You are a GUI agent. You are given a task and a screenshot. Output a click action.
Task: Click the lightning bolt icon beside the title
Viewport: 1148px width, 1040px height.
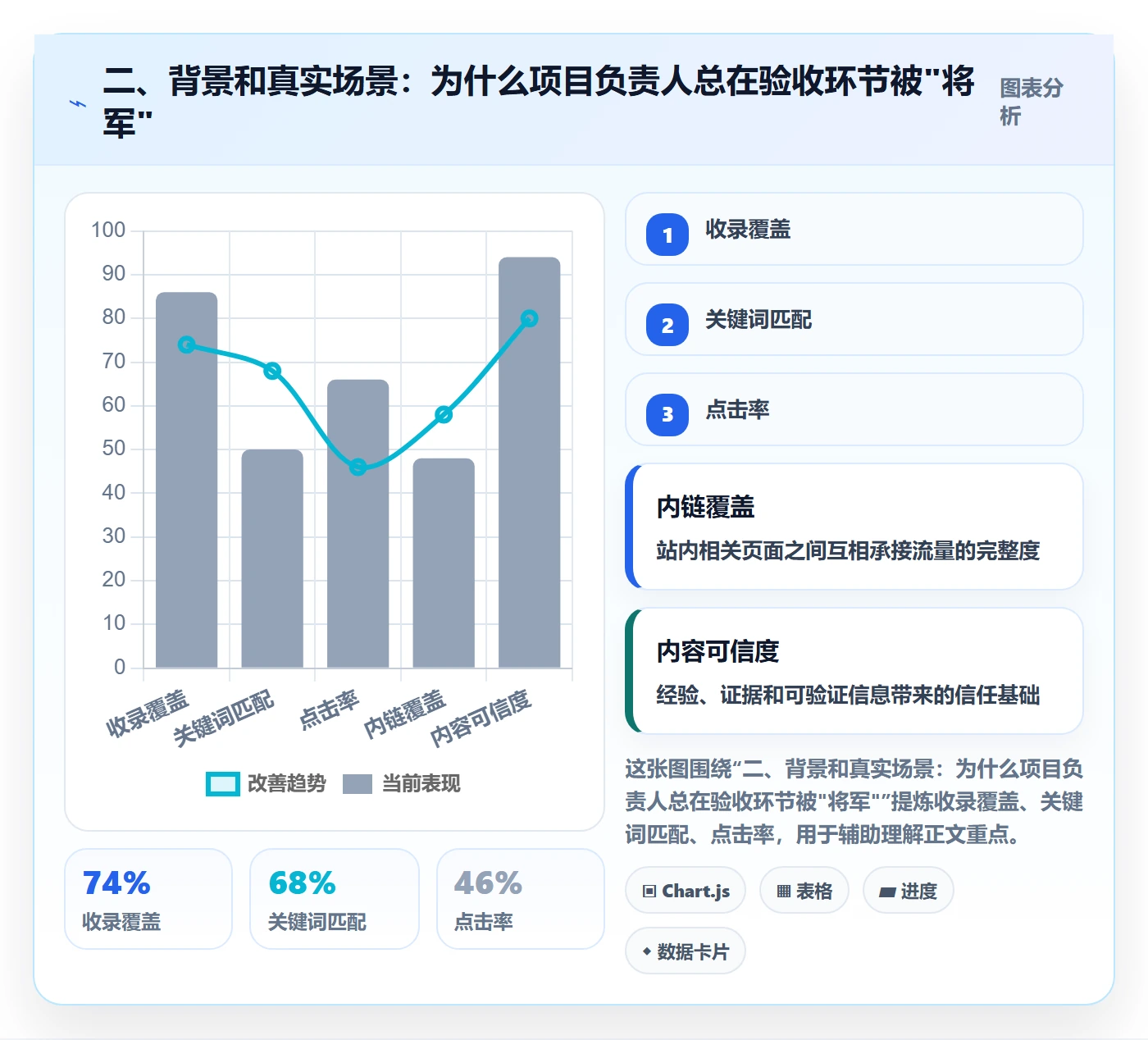pos(77,103)
